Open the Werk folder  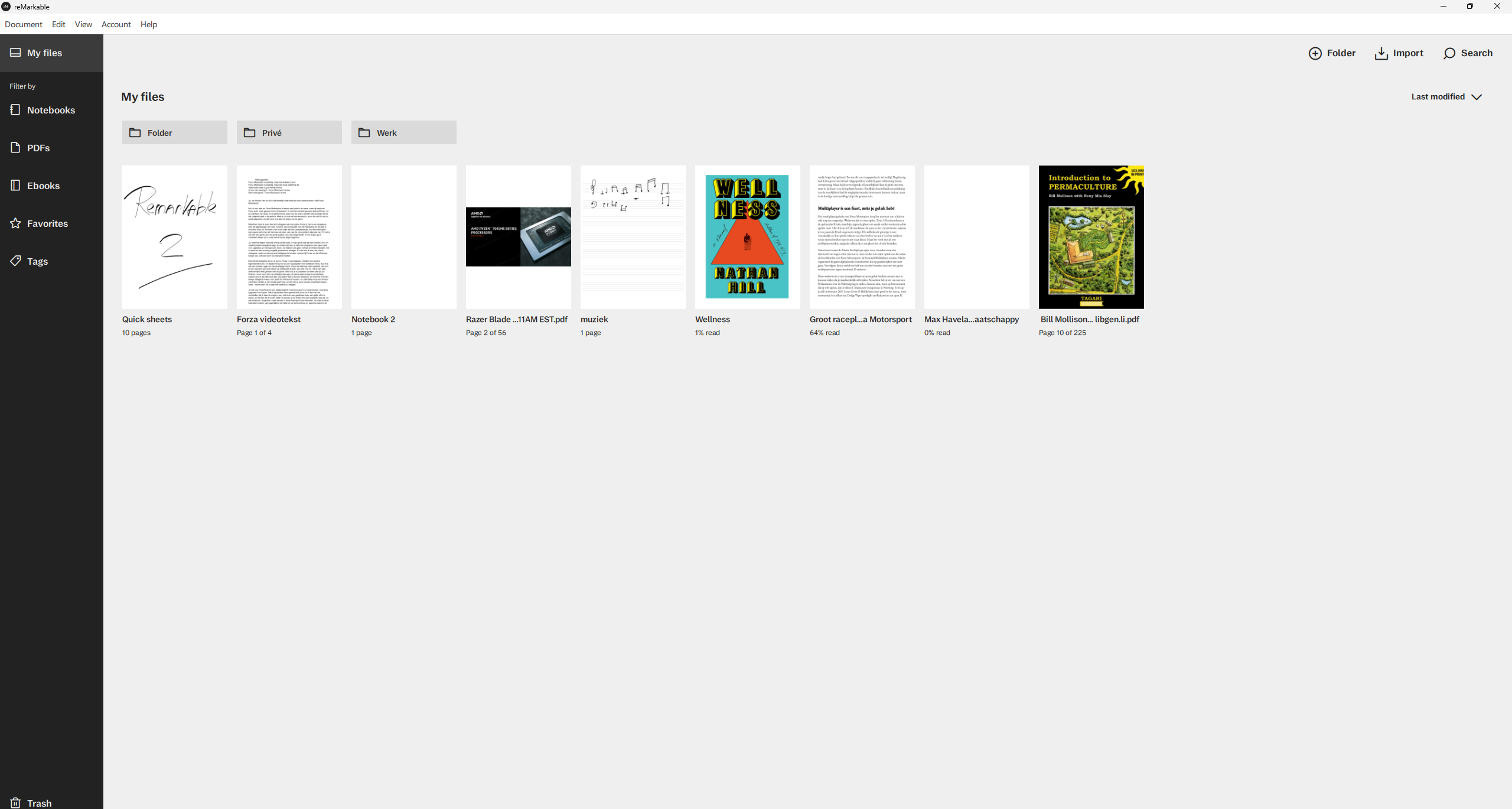pyautogui.click(x=404, y=132)
